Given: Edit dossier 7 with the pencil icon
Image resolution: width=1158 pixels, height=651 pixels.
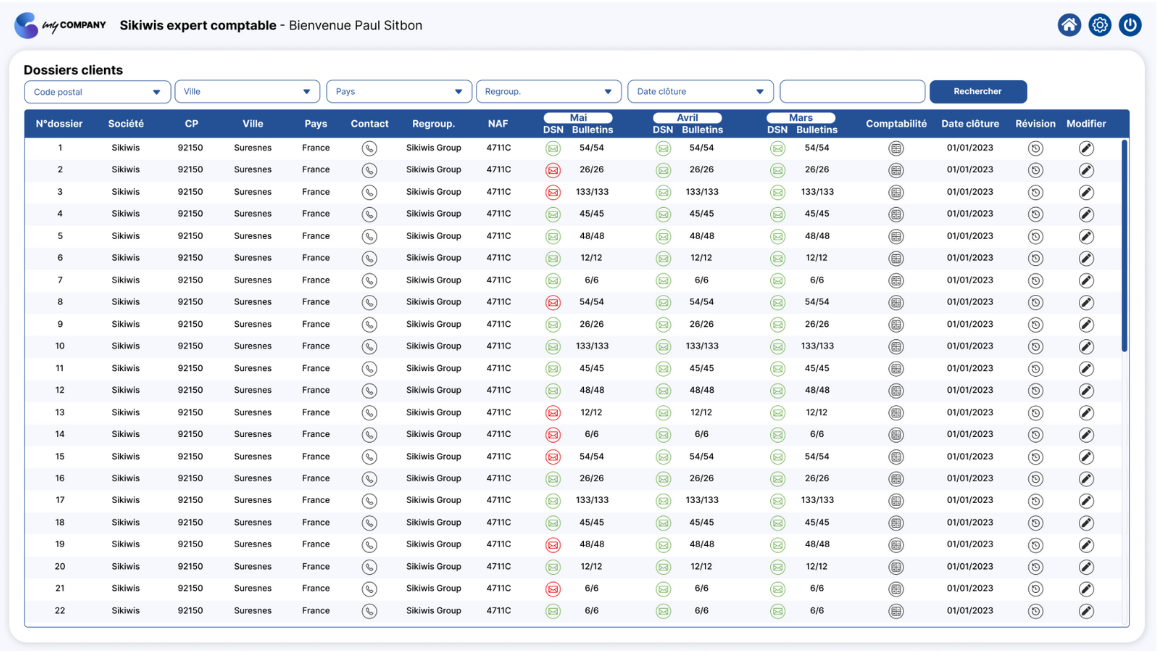Looking at the screenshot, I should (x=1086, y=281).
